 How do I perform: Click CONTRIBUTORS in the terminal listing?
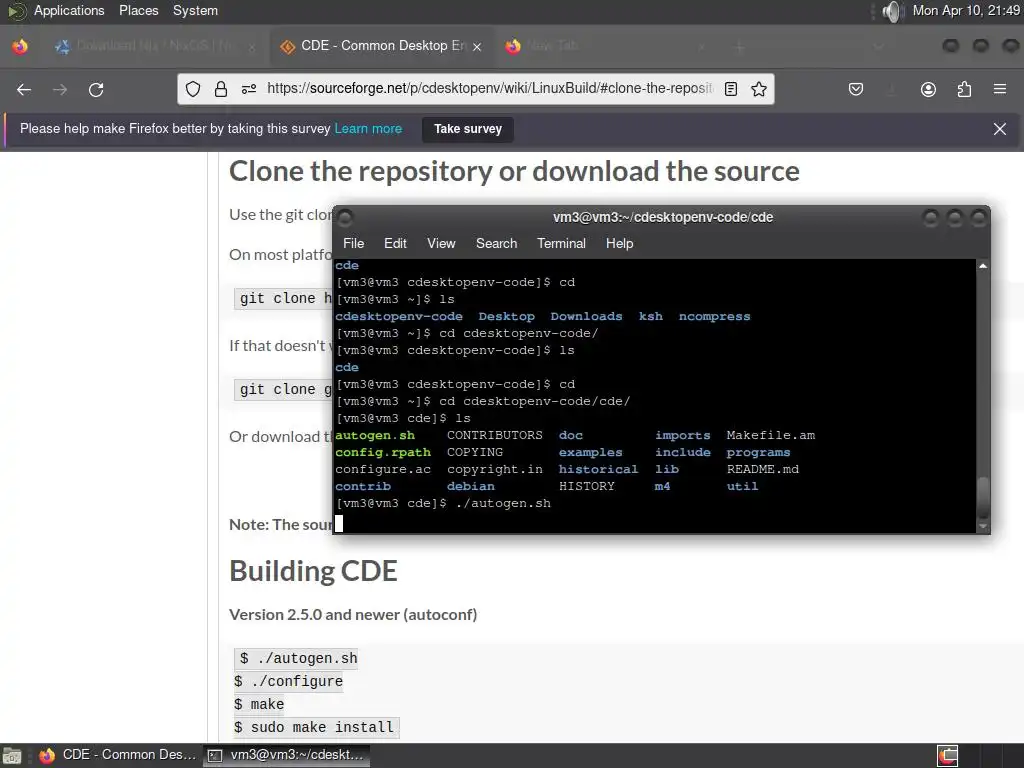[494, 436]
